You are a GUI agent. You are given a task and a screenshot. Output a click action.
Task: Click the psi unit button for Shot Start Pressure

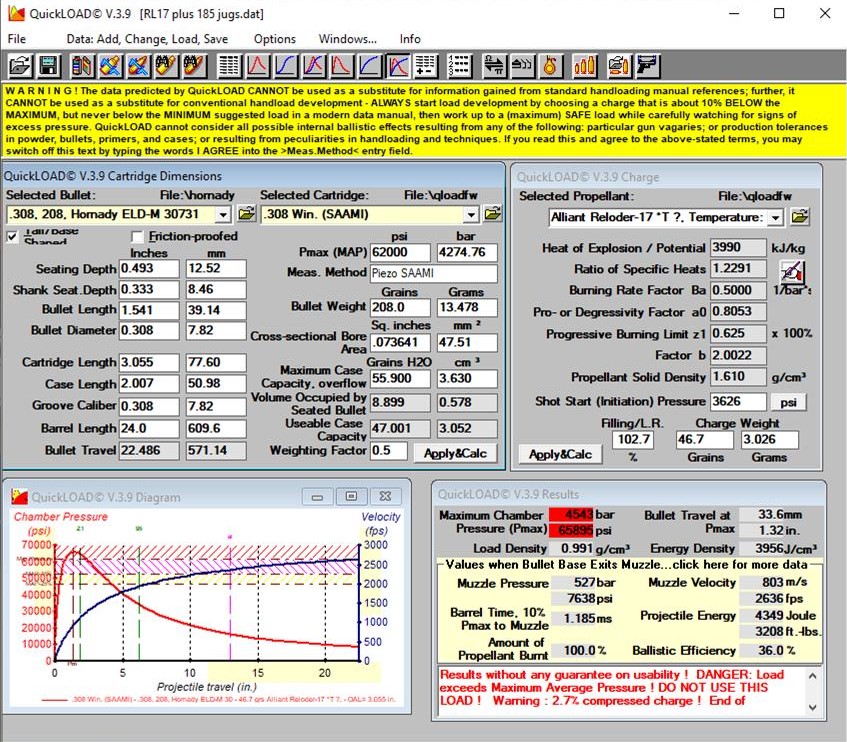(788, 402)
